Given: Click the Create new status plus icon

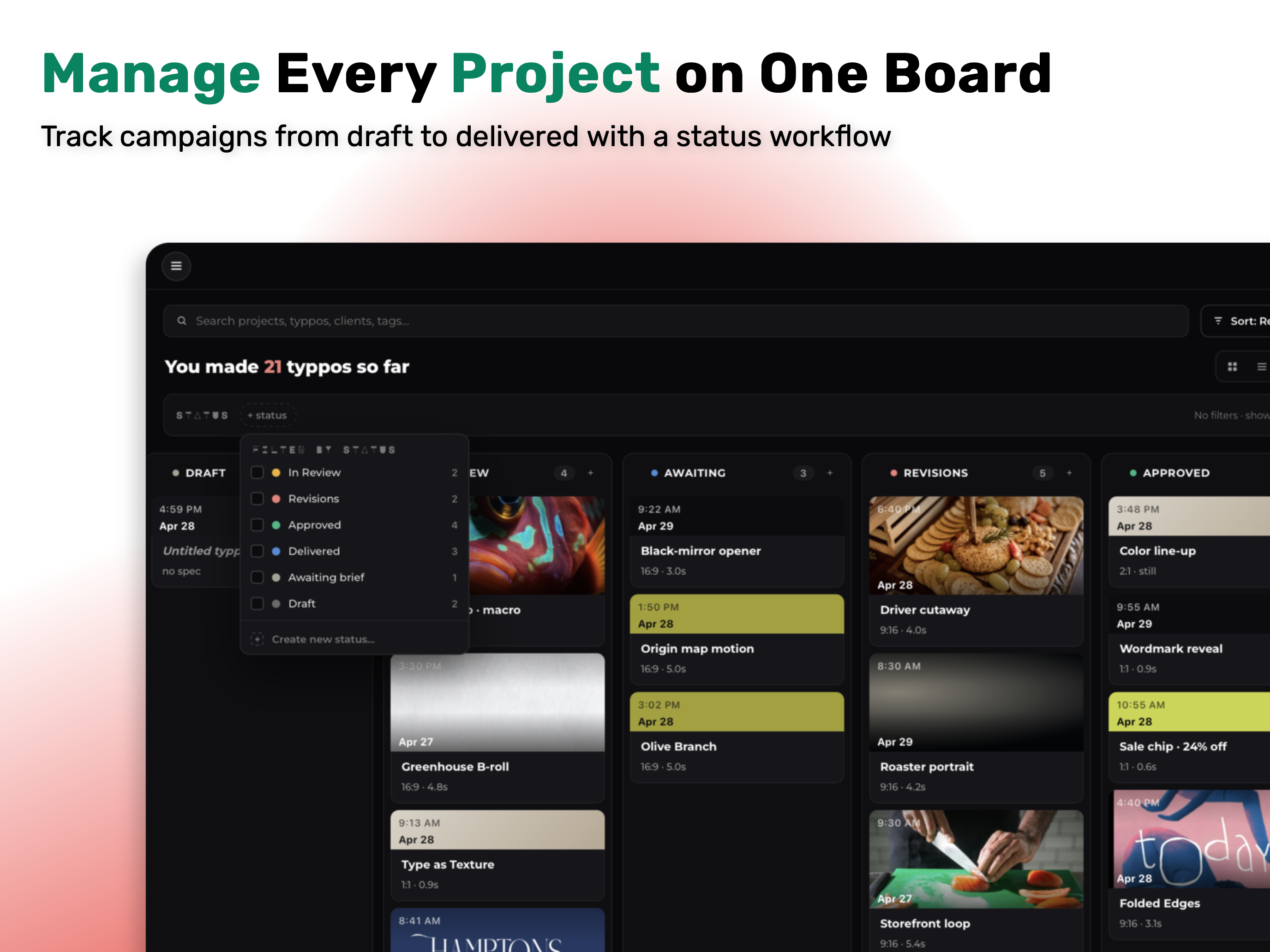Looking at the screenshot, I should click(257, 639).
